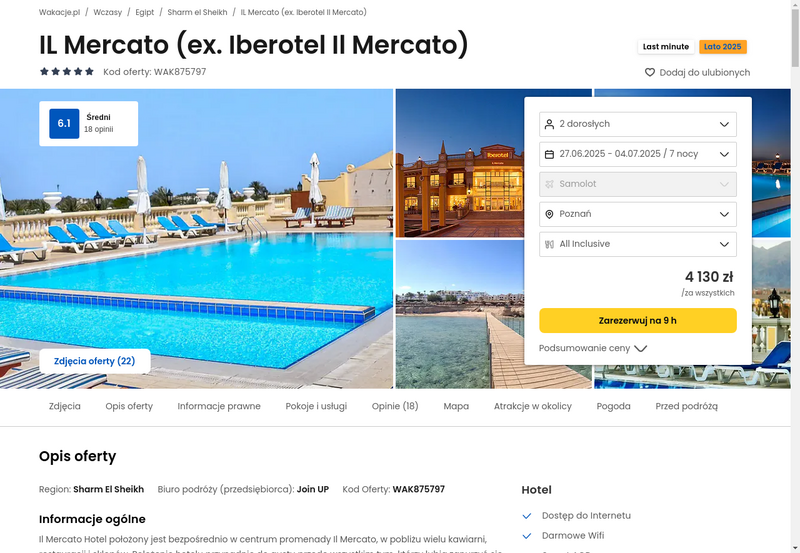Expand Podsumowanie ceny price summary
The height and width of the screenshot is (553, 800).
pos(593,348)
